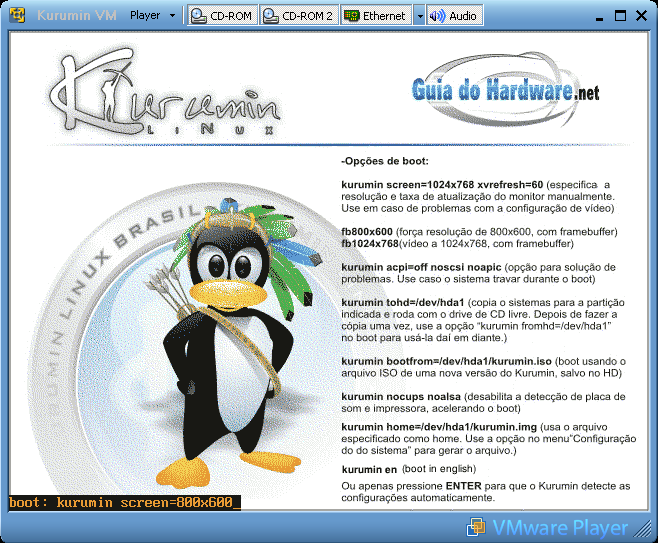Click the 'fb800x600' boot option text
The image size is (658, 543).
tap(367, 232)
